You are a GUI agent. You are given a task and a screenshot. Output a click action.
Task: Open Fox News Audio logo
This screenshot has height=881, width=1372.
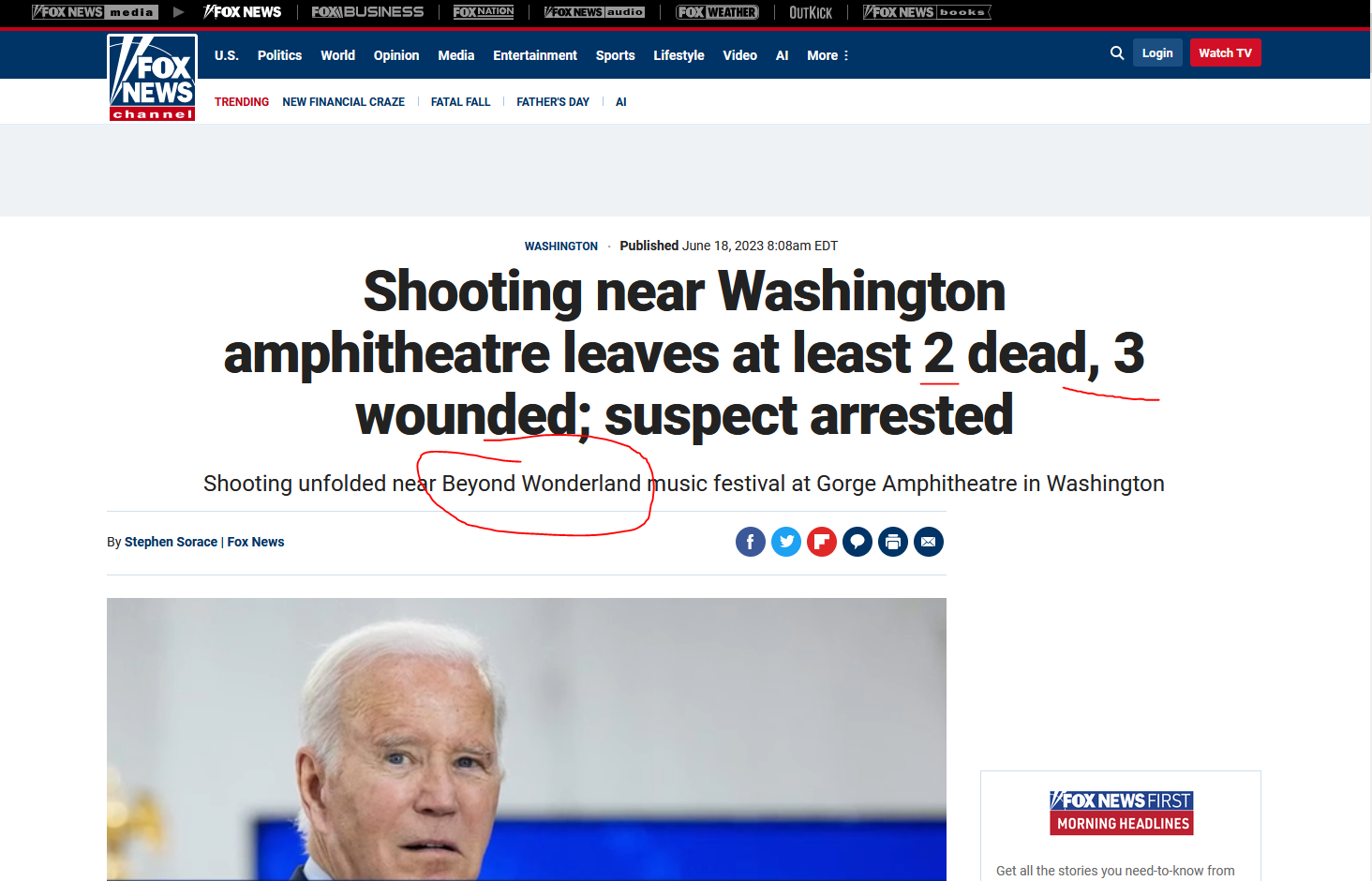594,12
